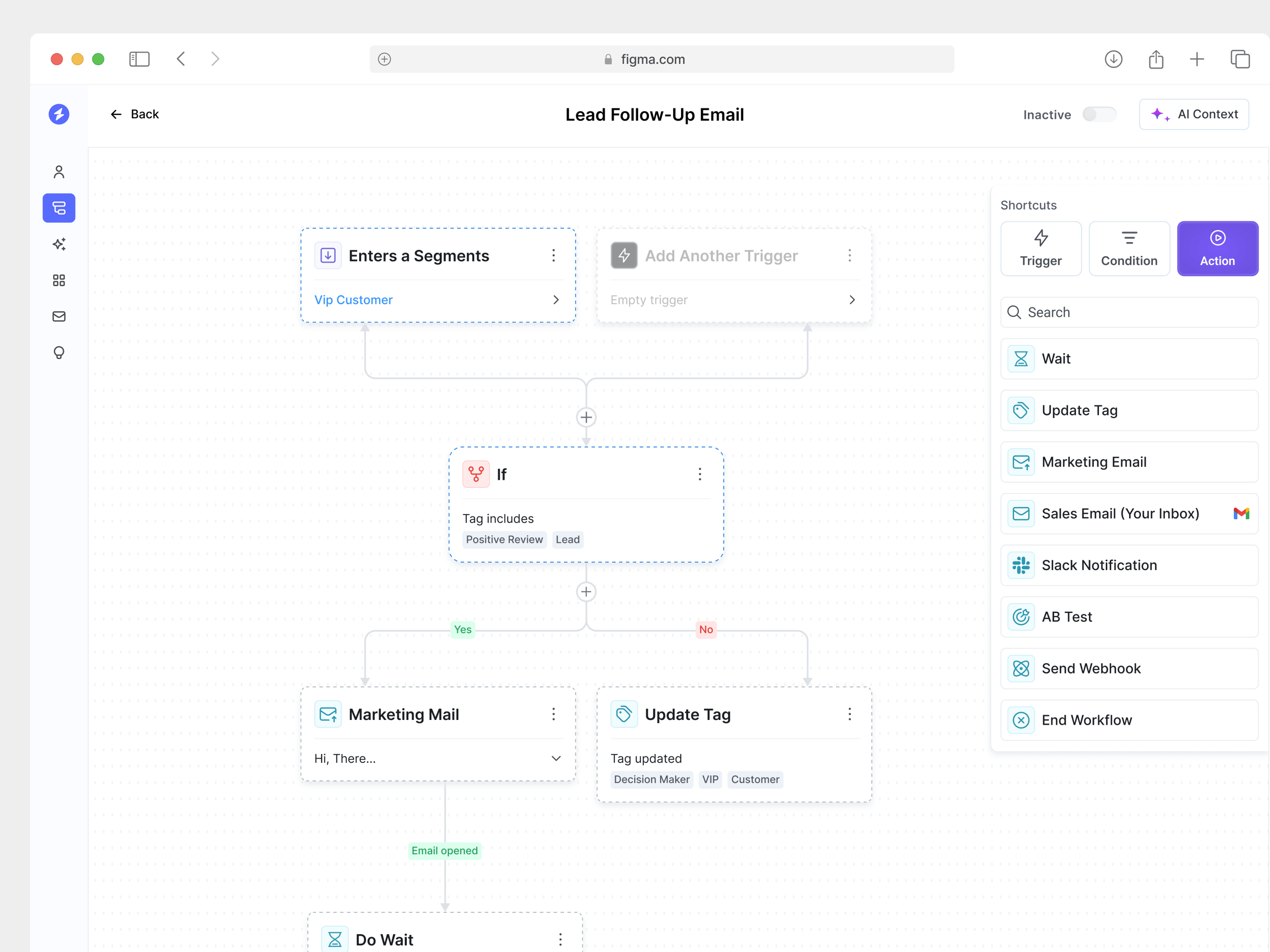This screenshot has width=1270, height=952.
Task: Expand the Vip Customer segment details
Action: pyautogui.click(x=555, y=299)
